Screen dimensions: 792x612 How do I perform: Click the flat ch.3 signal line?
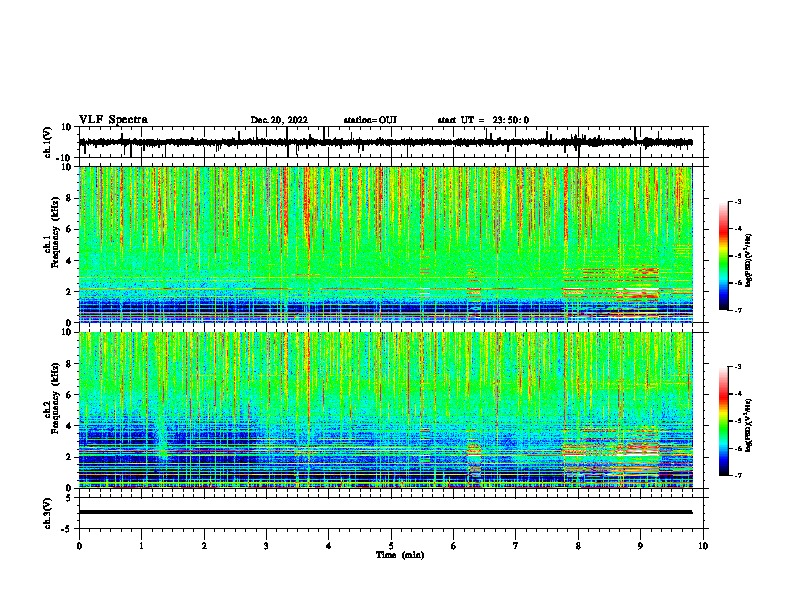(x=386, y=512)
